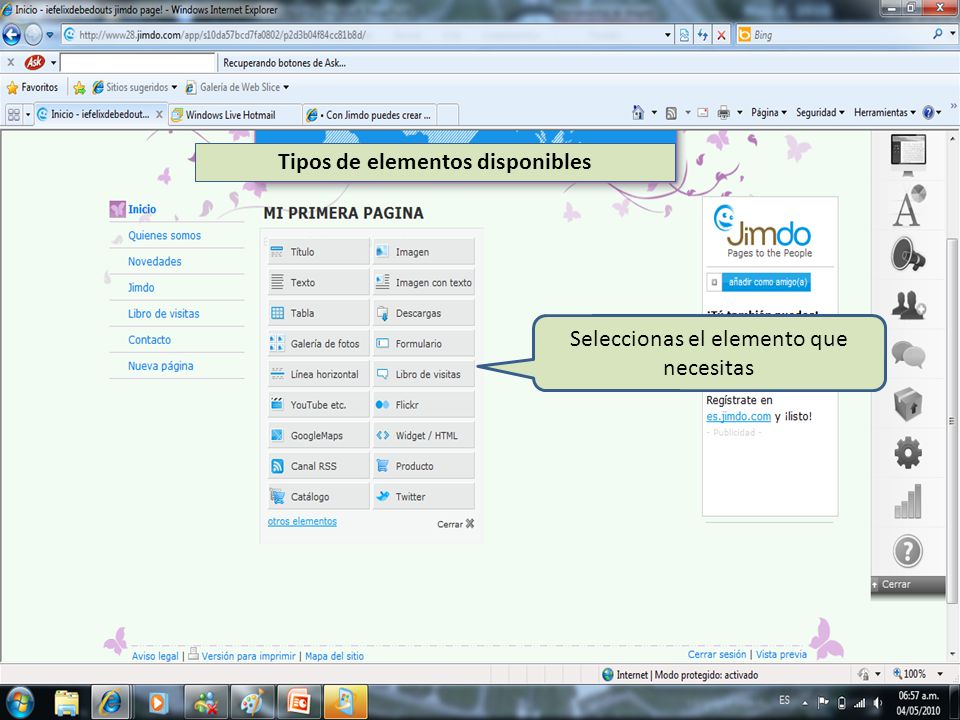Image resolution: width=960 pixels, height=720 pixels.
Task: Open the Libro de visitas navigation link
Action: click(x=163, y=313)
